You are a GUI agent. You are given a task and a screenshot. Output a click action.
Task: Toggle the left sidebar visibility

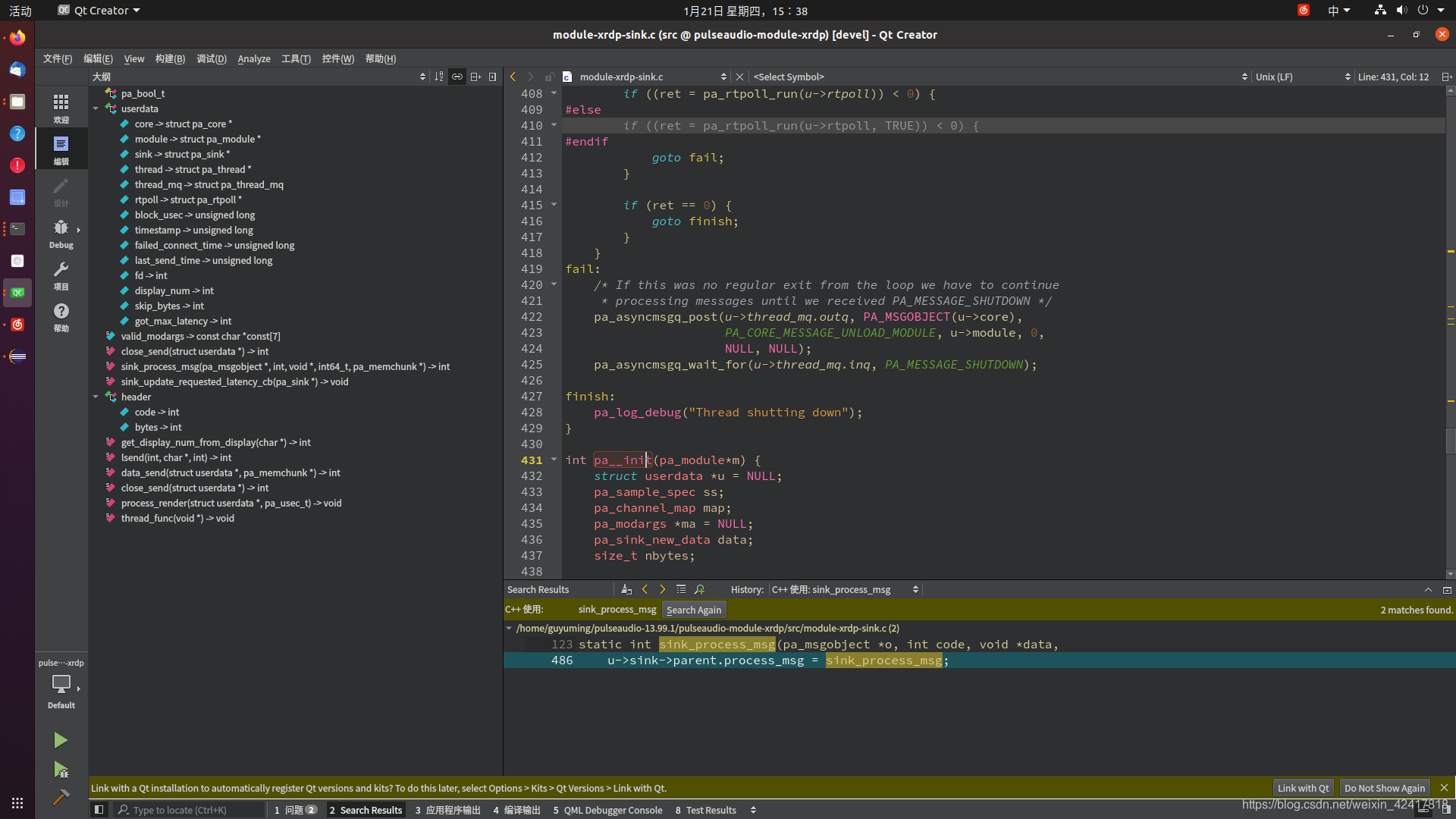[x=99, y=810]
